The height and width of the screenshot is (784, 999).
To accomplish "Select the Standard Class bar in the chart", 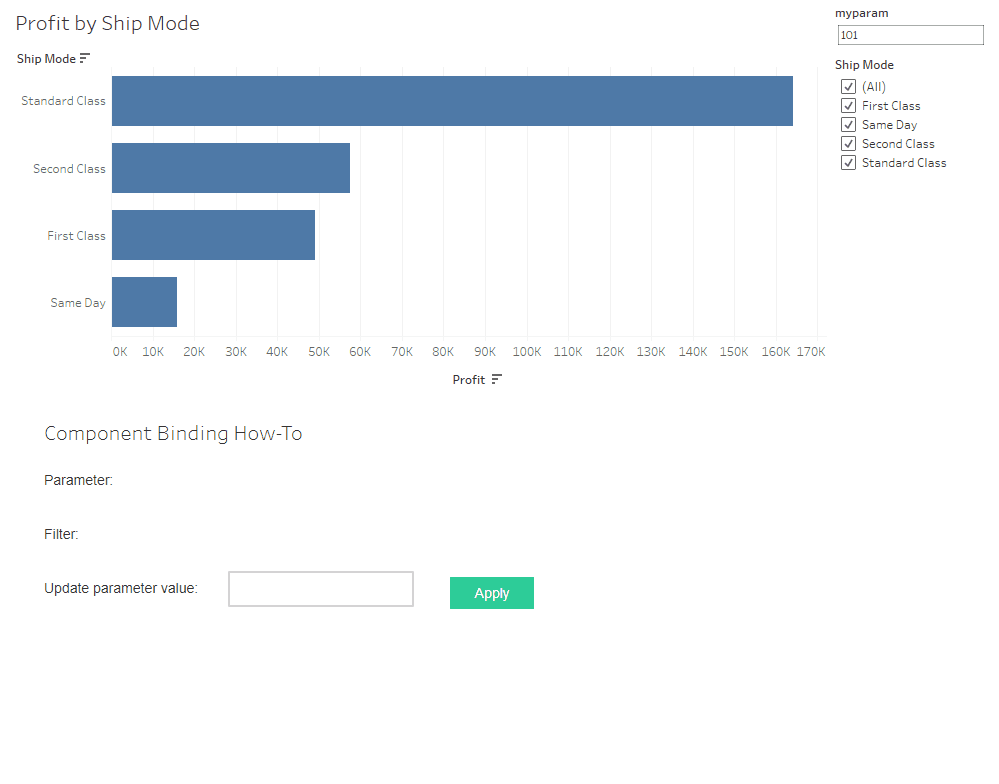I will point(450,100).
